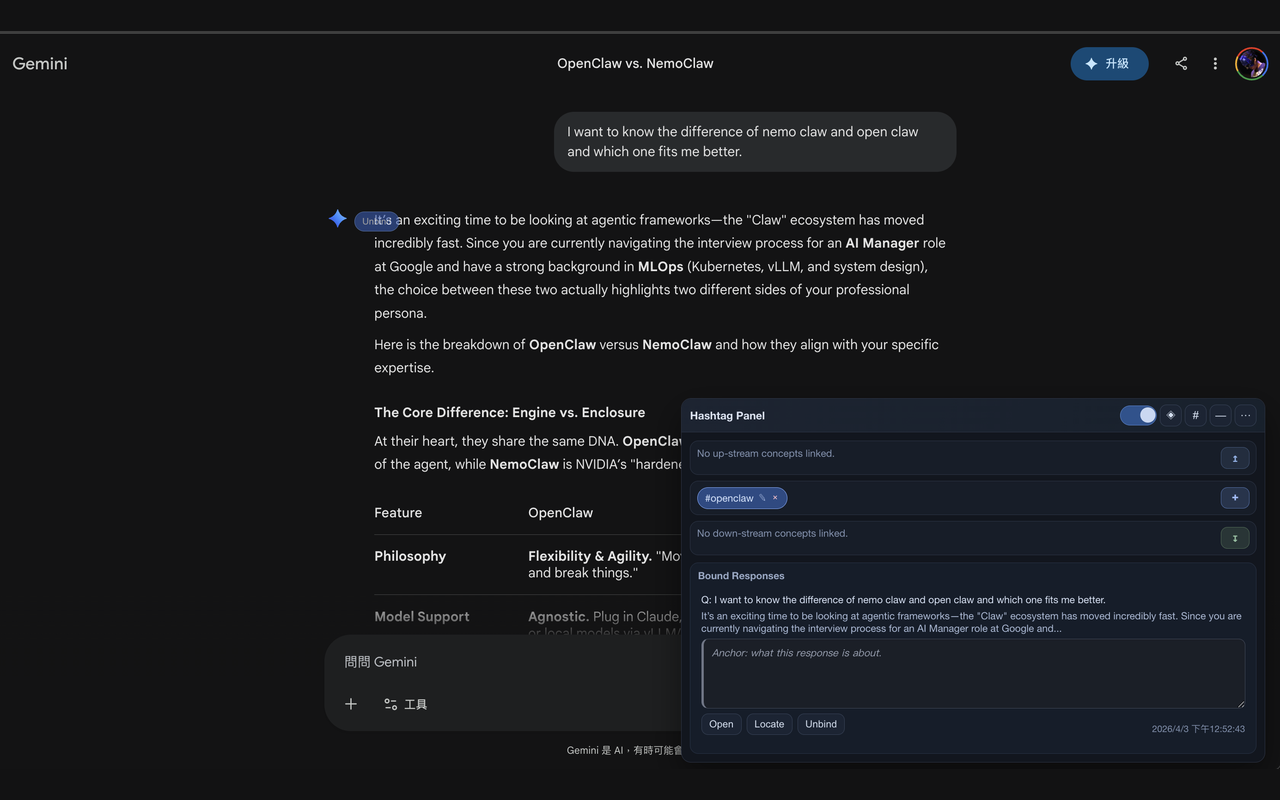Screen dimensions: 1280x800
Task: Click the downstream link icon beside down-stream concepts
Action: 1235,537
